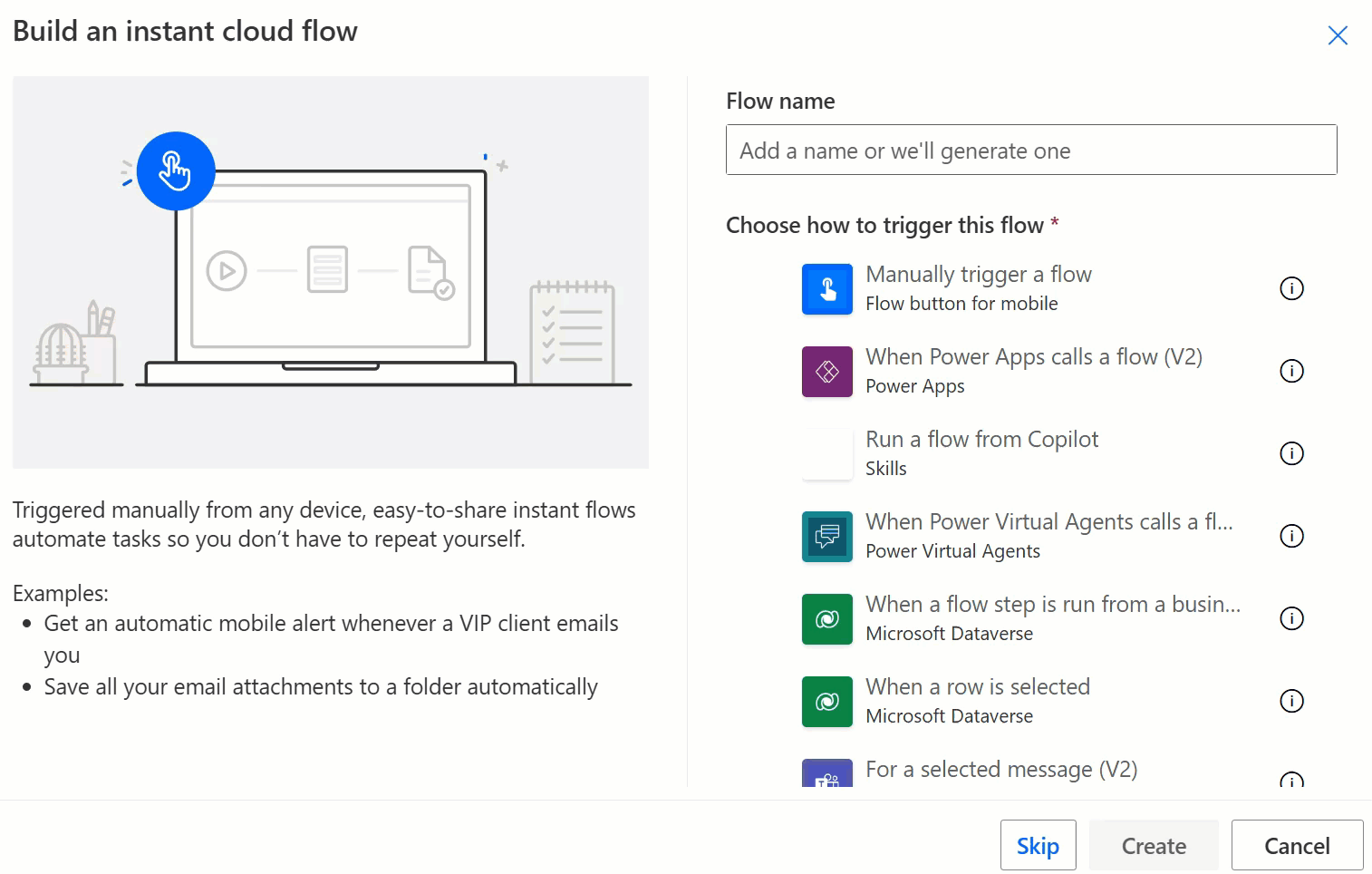1372x874 pixels.
Task: Click the purple Power Apps trigger icon
Action: tap(826, 372)
